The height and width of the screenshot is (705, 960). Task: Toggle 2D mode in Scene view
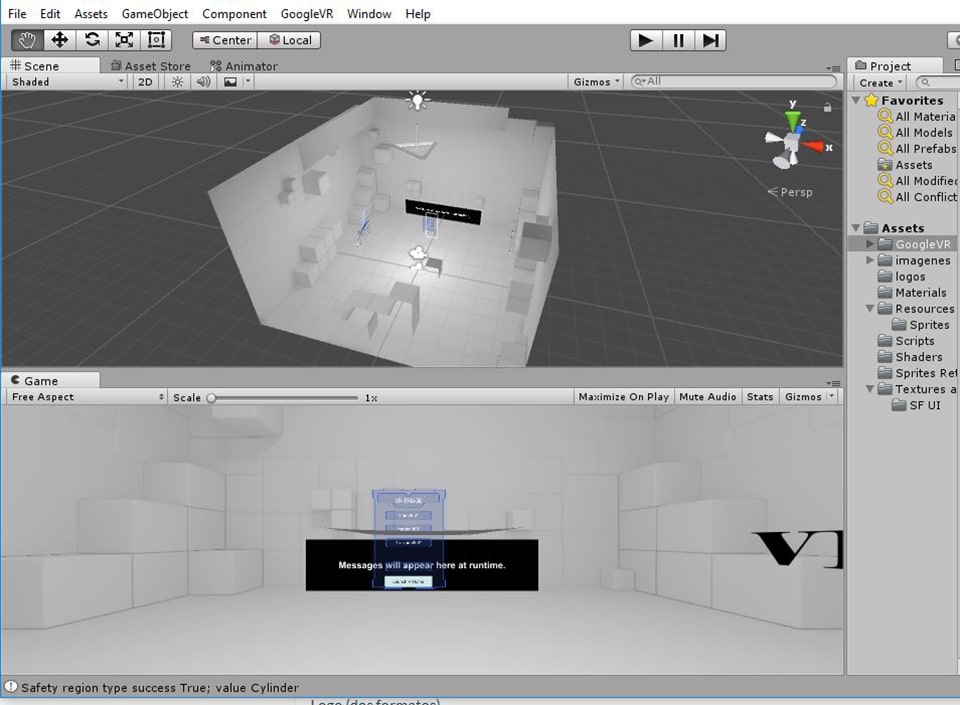144,82
